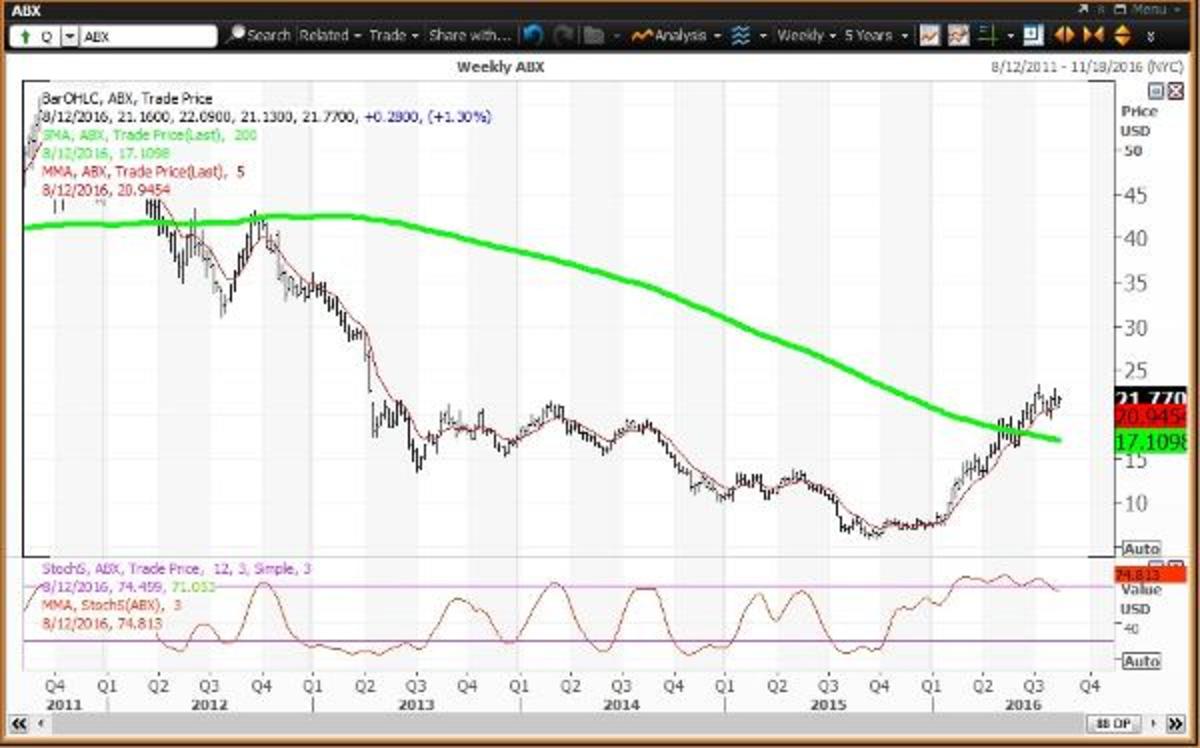Click the 2015 year label on time axis

[x=828, y=704]
